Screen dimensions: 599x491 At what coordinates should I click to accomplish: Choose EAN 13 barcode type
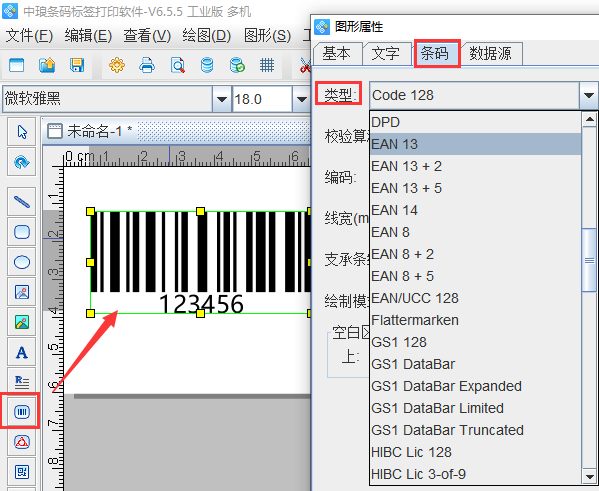475,144
